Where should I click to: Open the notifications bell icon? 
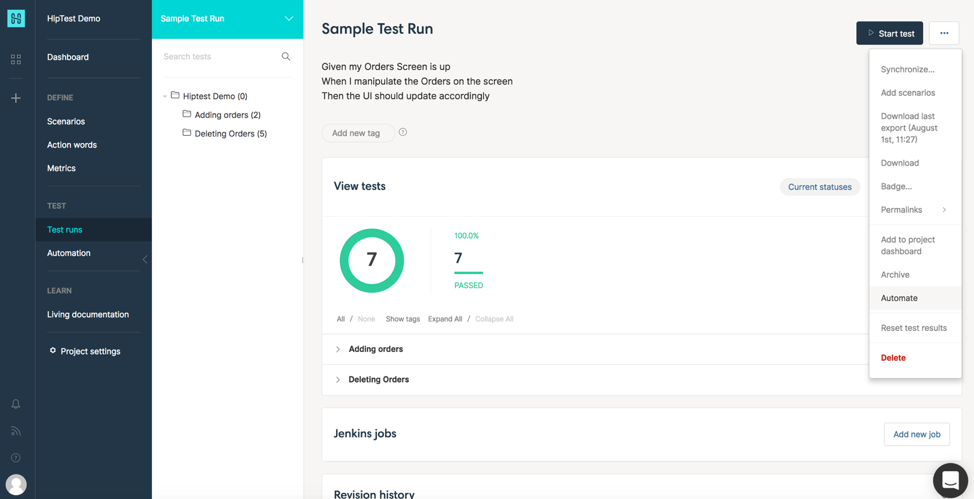16,404
